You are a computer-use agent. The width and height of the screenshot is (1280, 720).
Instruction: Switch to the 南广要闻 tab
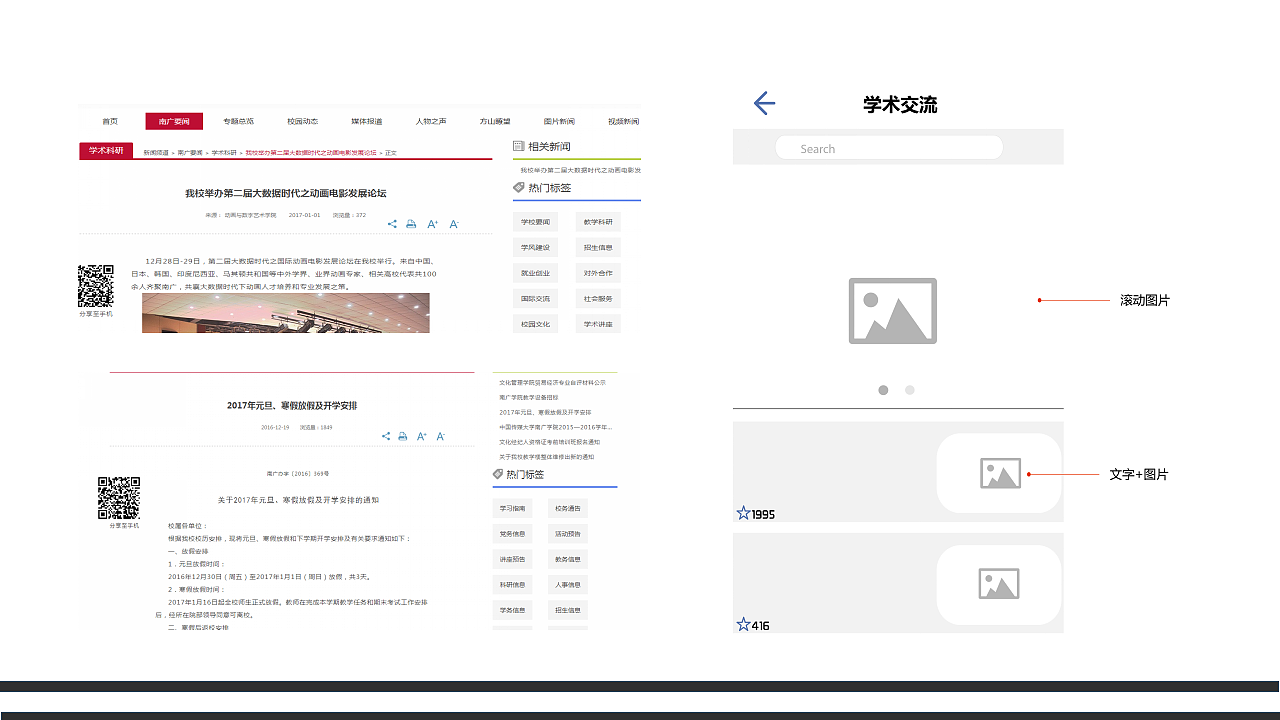172,121
